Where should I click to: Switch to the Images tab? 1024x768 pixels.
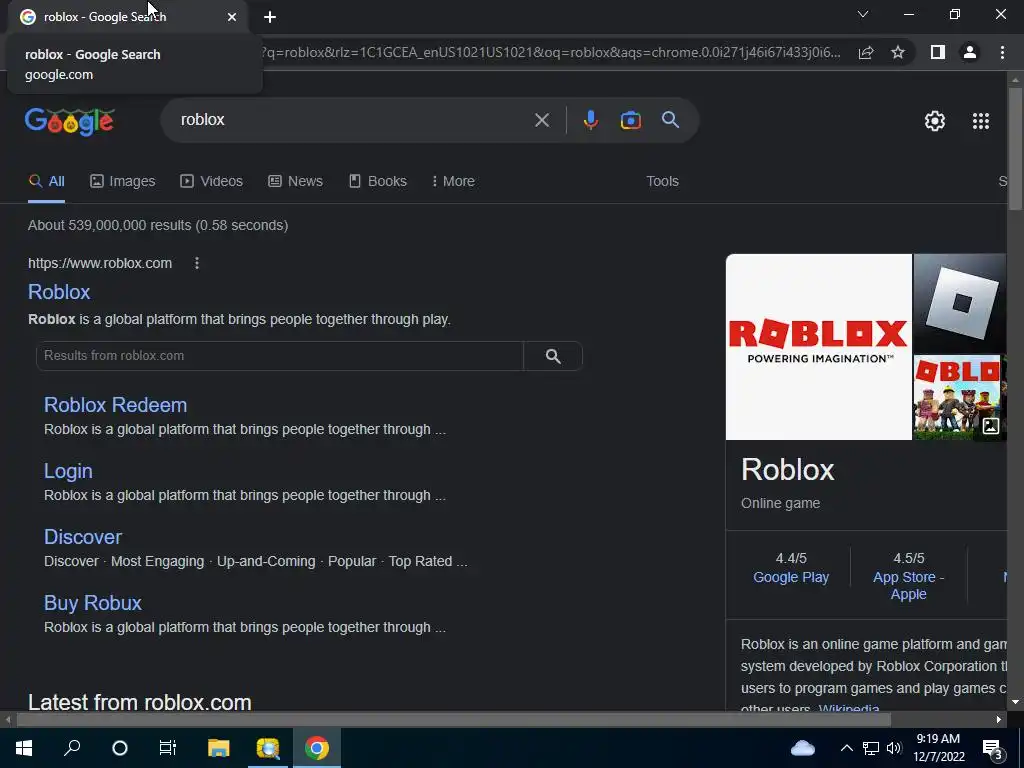(123, 182)
